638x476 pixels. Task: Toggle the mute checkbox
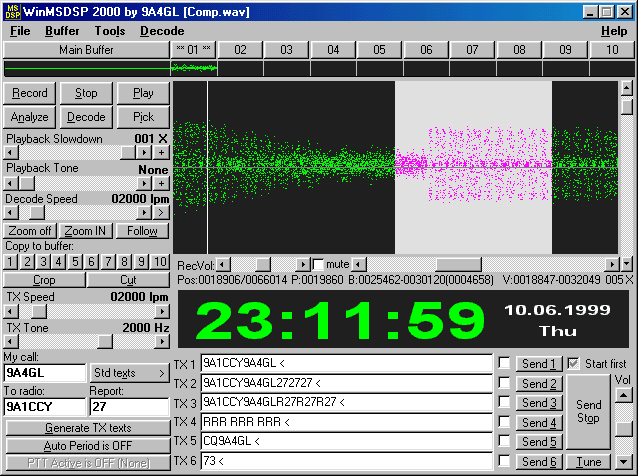click(x=319, y=265)
